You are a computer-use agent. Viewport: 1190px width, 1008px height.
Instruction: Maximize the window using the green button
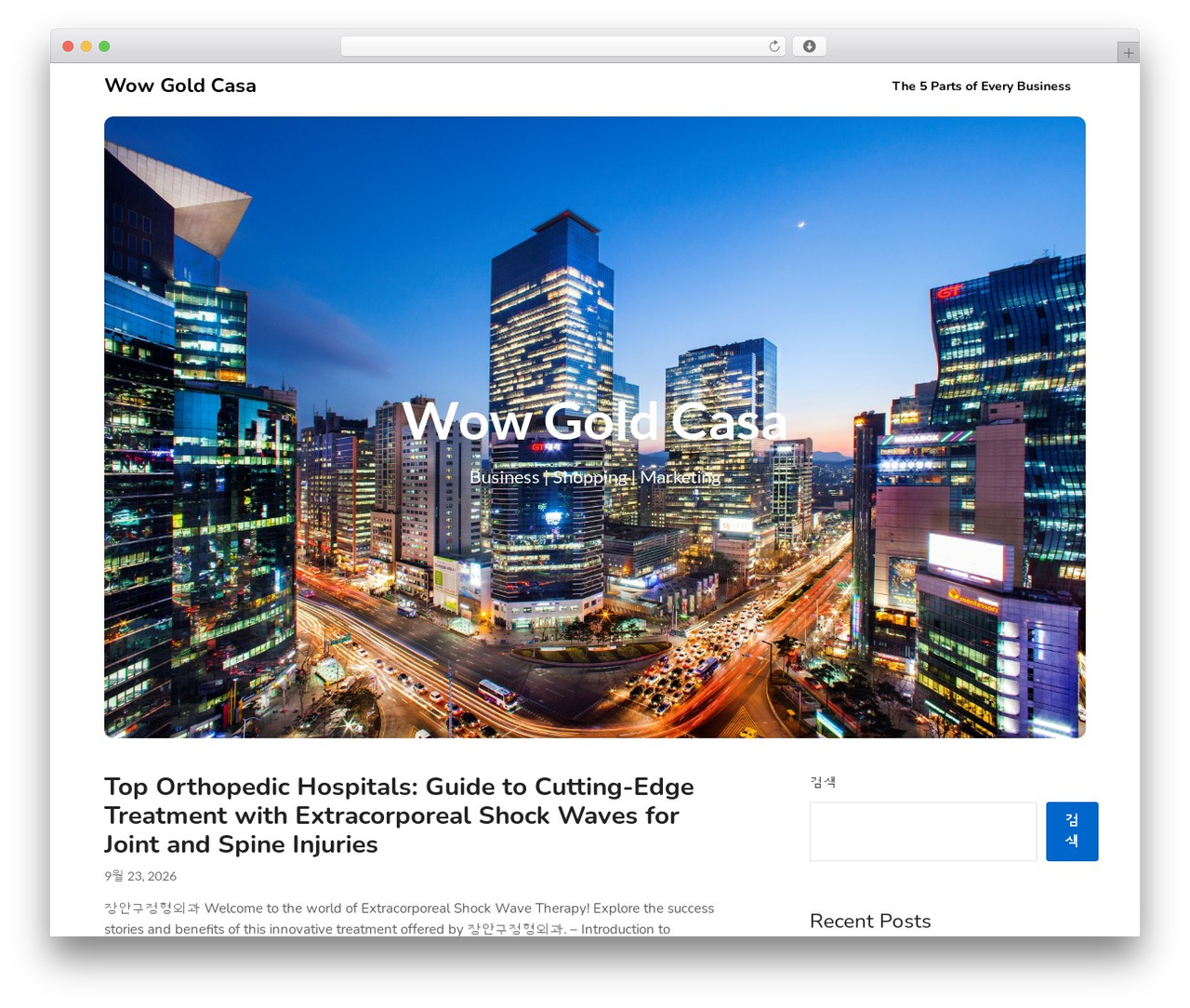point(104,46)
